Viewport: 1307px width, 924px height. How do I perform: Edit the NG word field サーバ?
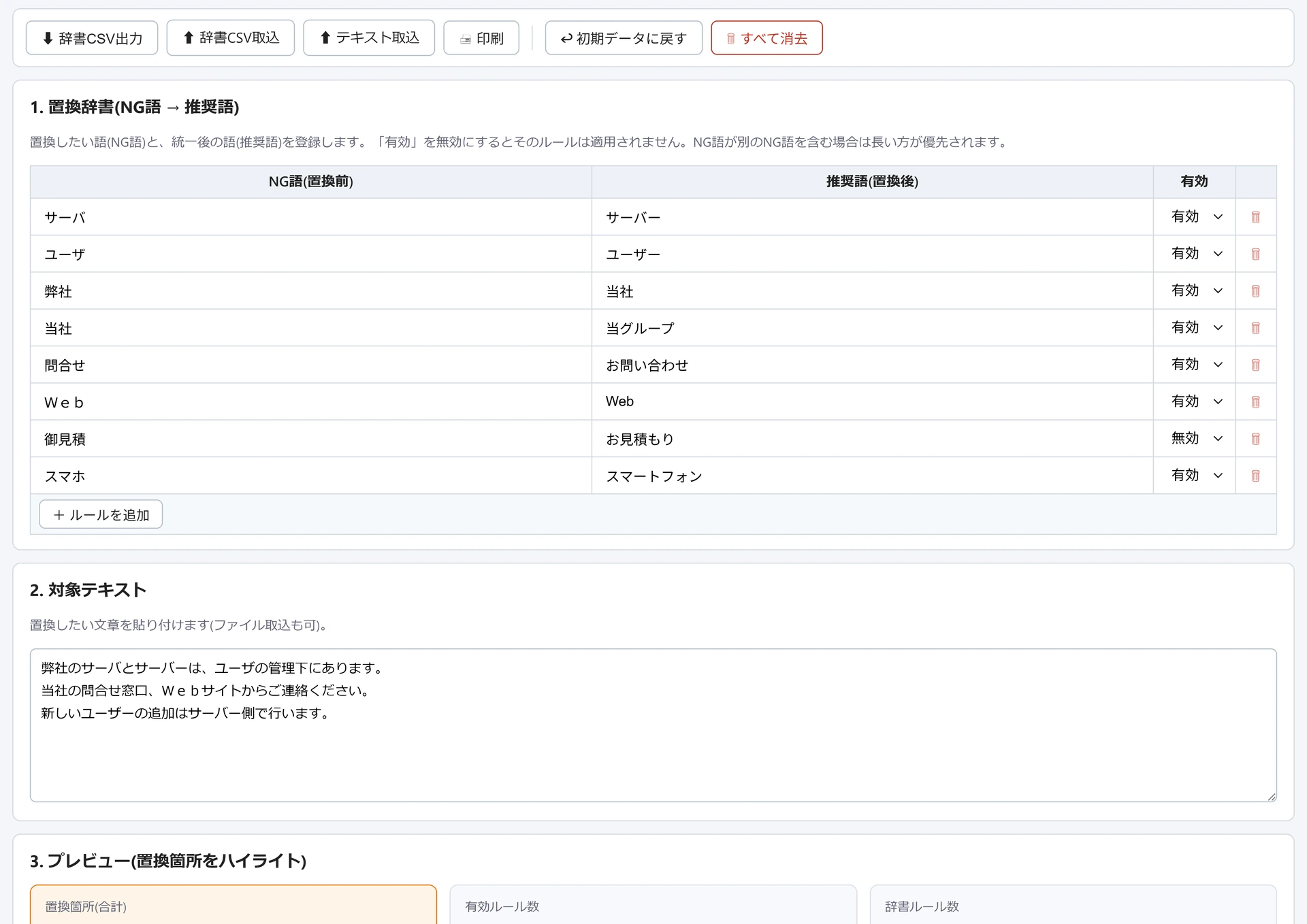(311, 217)
